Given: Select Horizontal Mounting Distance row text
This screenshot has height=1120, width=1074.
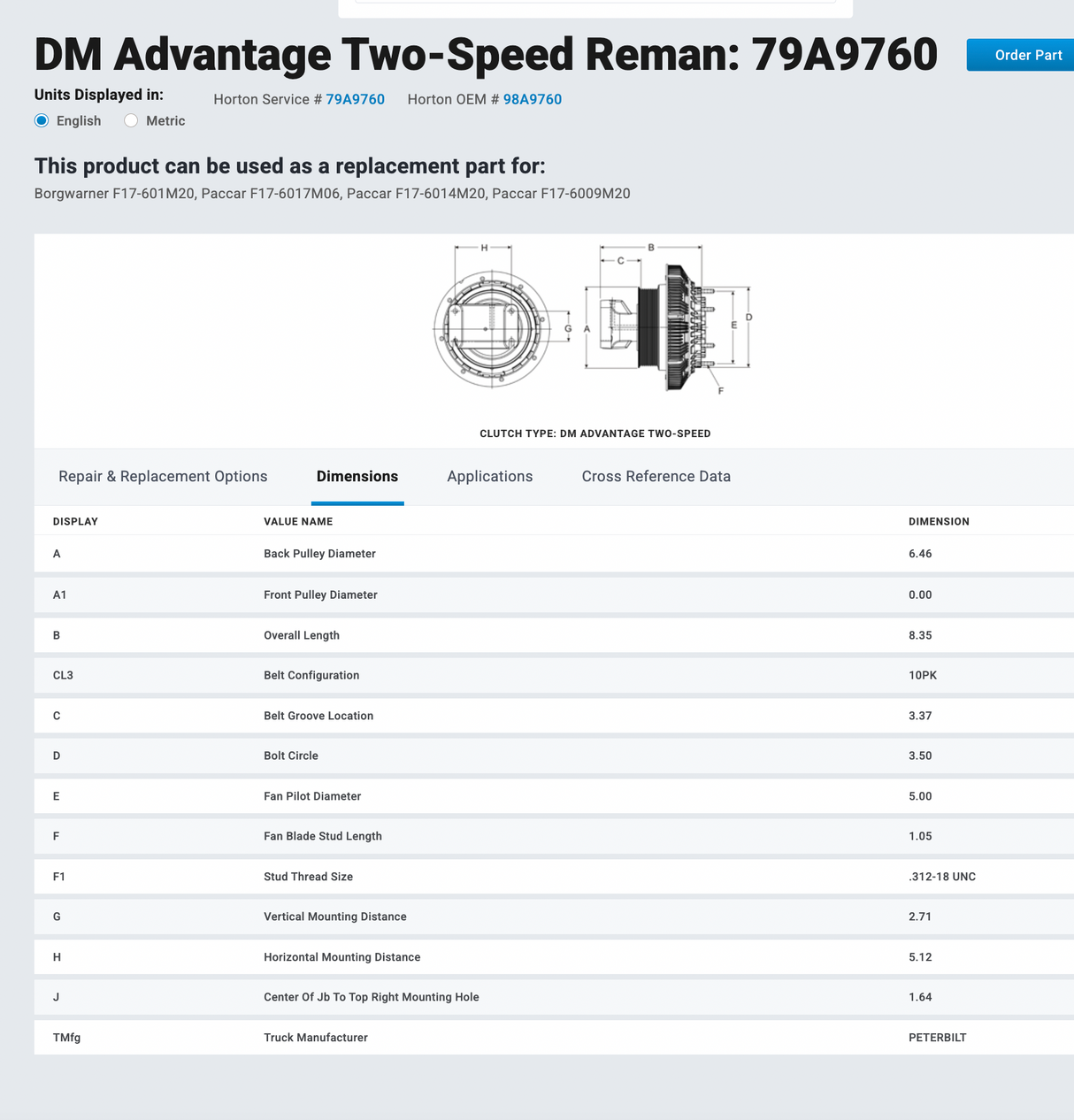Looking at the screenshot, I should pos(342,957).
